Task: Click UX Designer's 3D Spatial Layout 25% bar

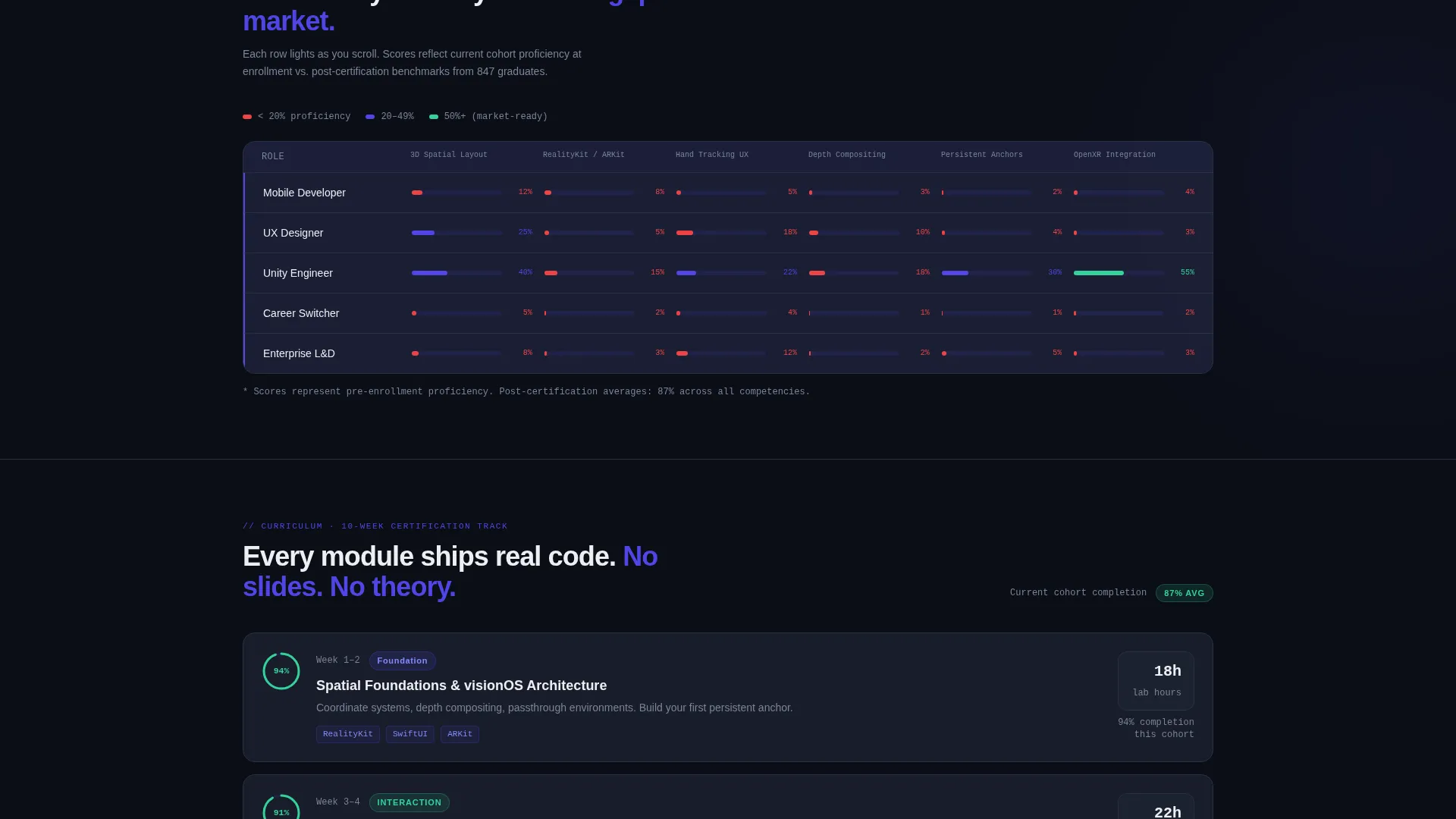Action: click(x=457, y=233)
